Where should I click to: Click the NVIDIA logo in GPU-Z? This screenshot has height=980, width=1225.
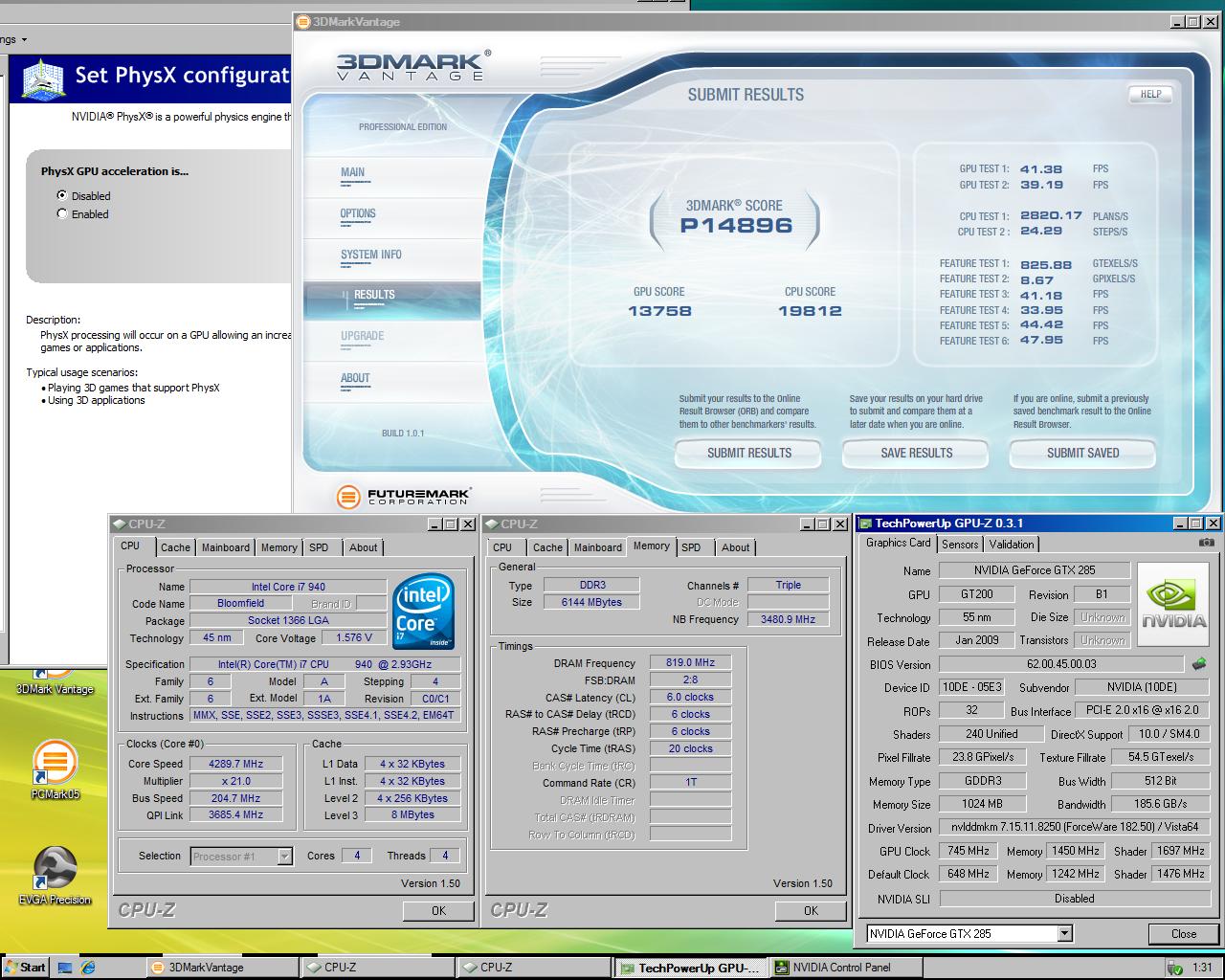[x=1174, y=606]
